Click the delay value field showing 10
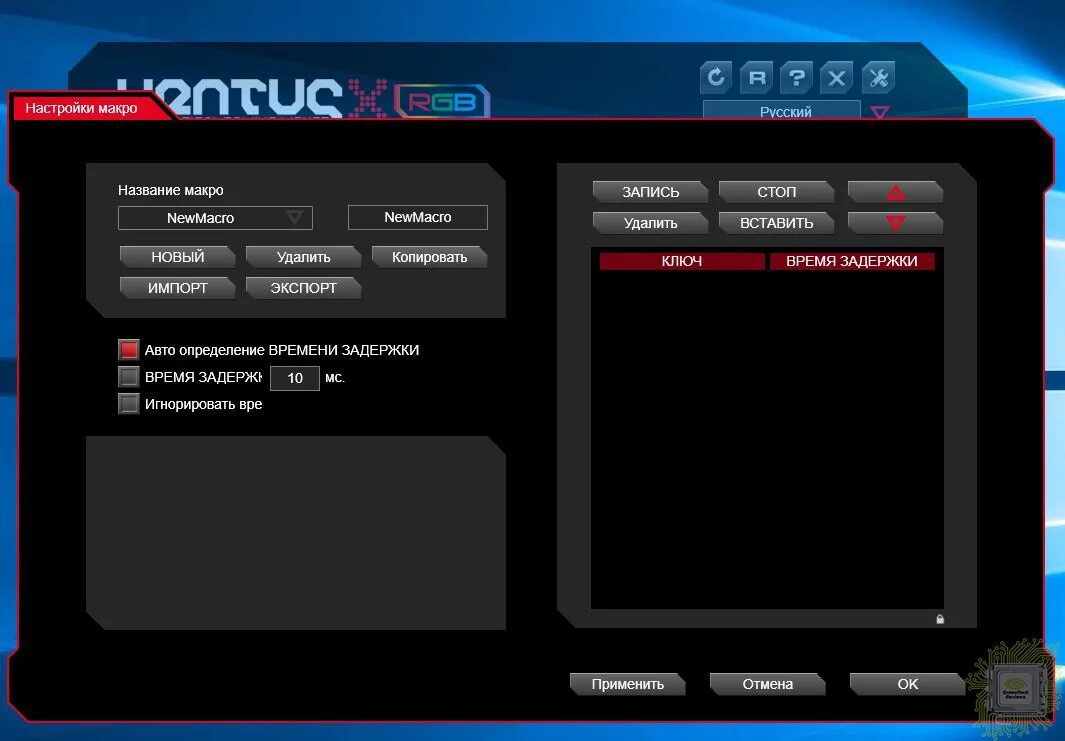This screenshot has width=1065, height=741. coord(295,378)
